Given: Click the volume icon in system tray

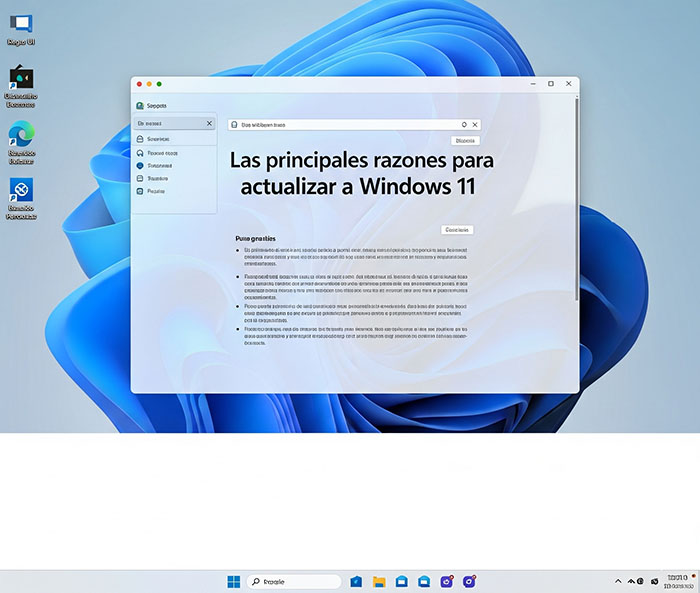Looking at the screenshot, I should [x=654, y=581].
